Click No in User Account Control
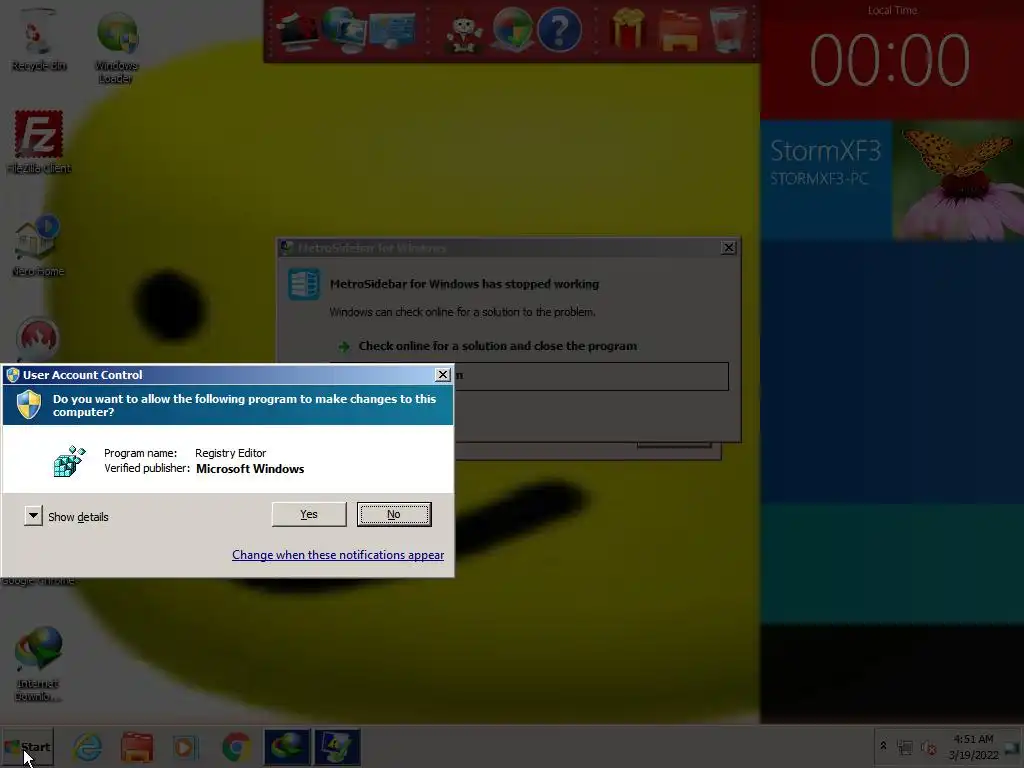The width and height of the screenshot is (1024, 768). coord(394,515)
